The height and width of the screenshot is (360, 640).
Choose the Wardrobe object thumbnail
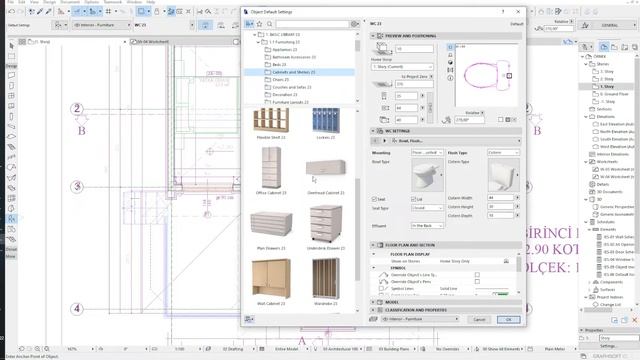tap(325, 279)
